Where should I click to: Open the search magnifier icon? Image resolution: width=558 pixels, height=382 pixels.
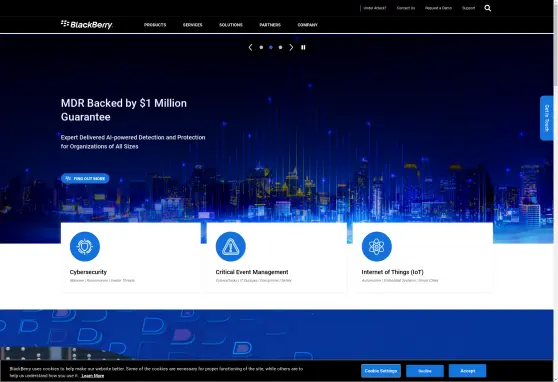(x=488, y=8)
